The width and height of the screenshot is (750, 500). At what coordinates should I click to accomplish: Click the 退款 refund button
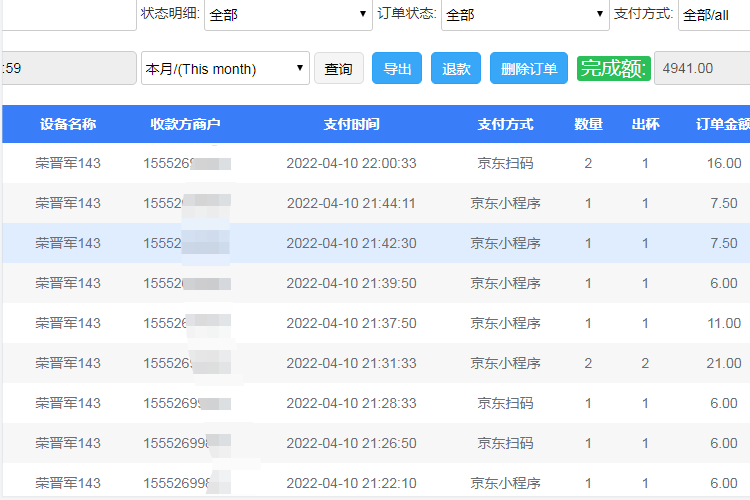[456, 69]
